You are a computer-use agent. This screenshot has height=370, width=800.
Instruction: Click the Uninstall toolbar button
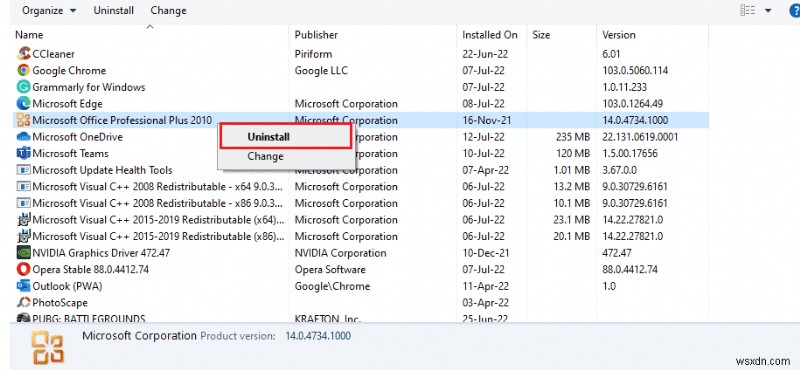114,11
